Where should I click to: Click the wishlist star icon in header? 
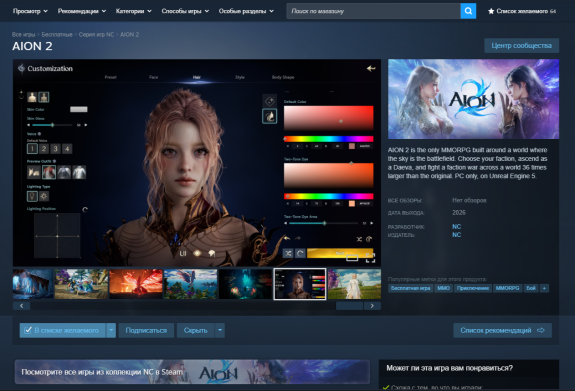[x=491, y=11]
